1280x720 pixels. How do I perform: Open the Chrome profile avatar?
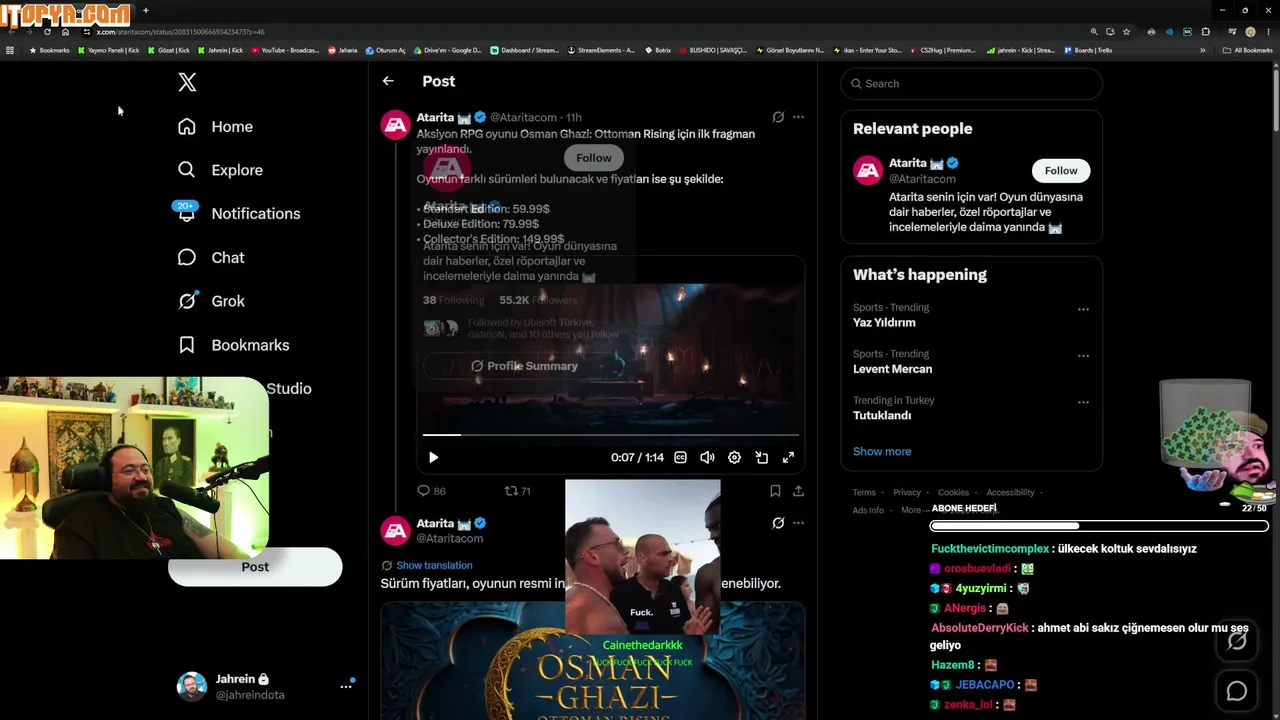1250,32
